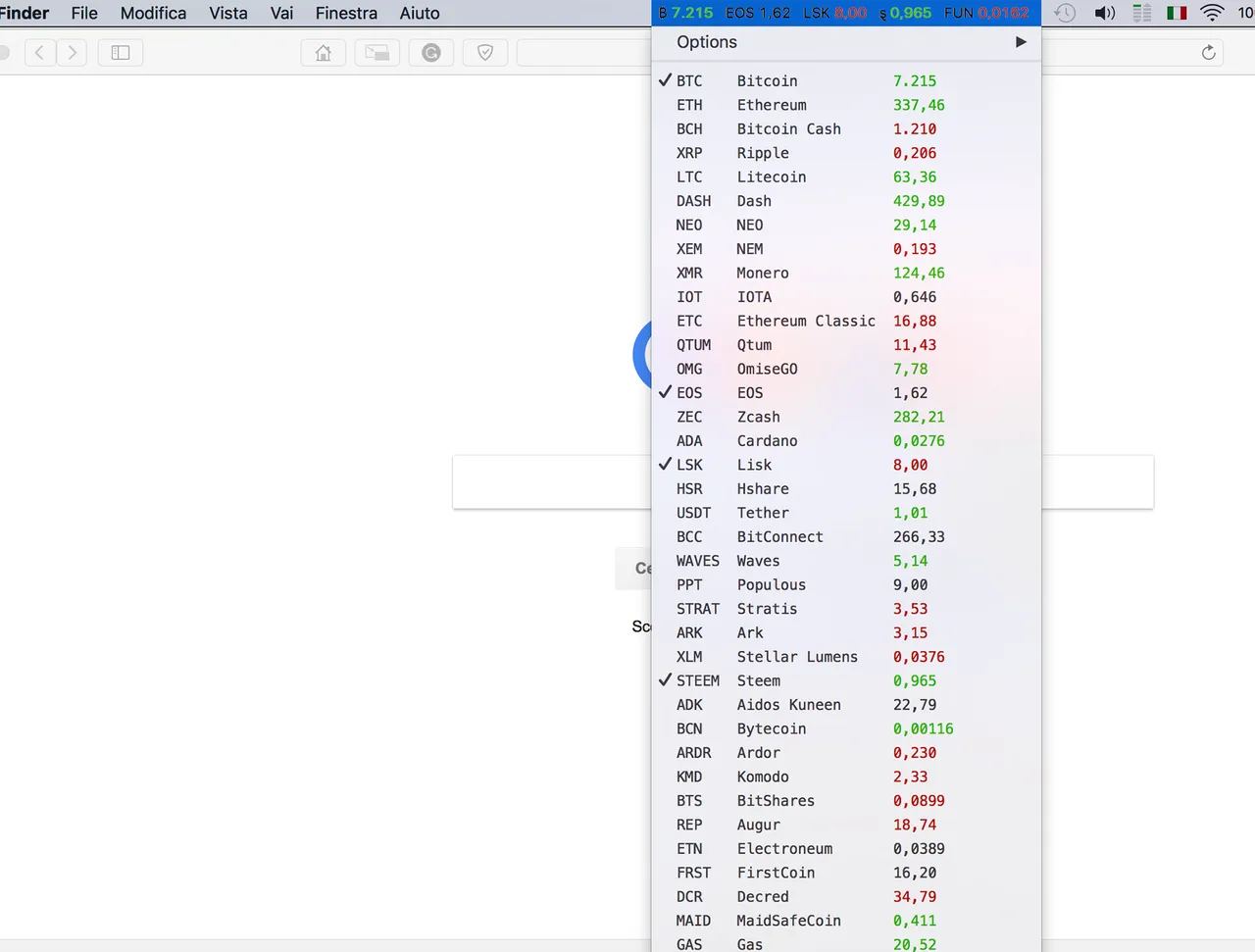Select the IOT IOTA row
This screenshot has height=952, width=1255.
click(846, 297)
